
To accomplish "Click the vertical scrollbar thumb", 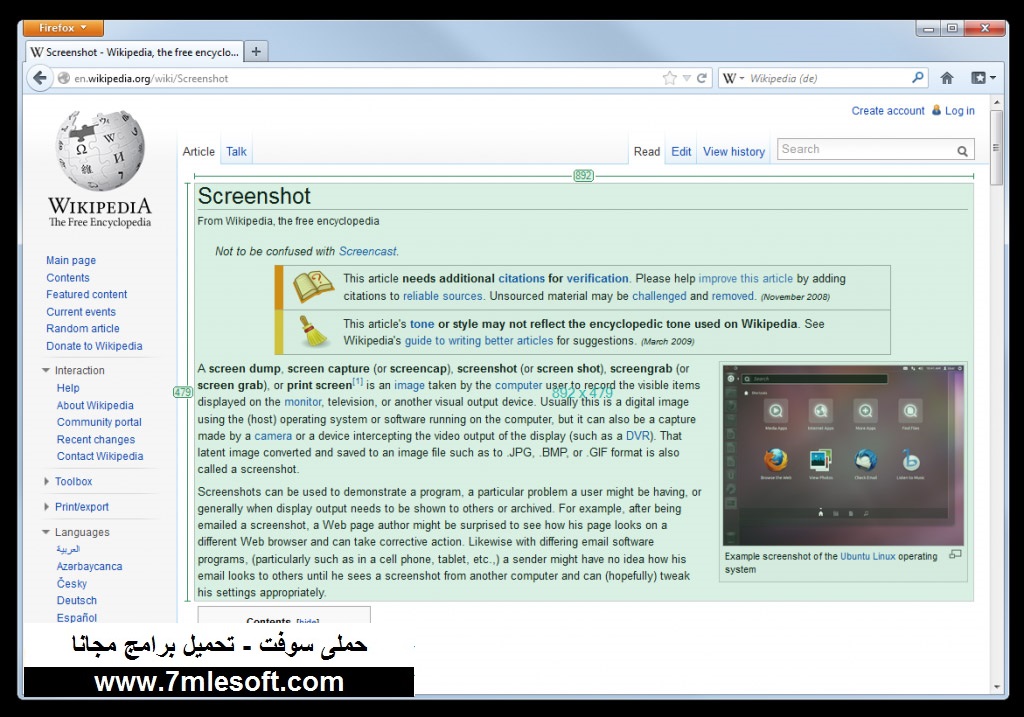I will (996, 148).
